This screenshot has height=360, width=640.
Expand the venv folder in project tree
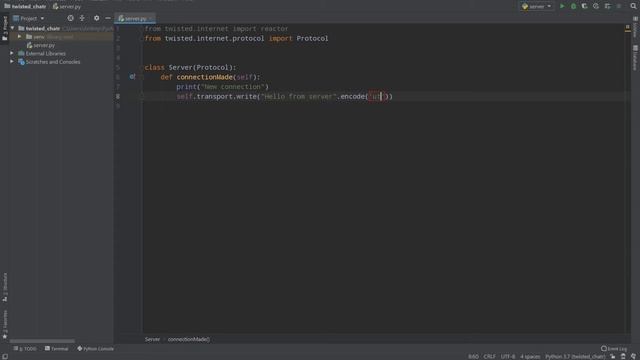point(19,37)
